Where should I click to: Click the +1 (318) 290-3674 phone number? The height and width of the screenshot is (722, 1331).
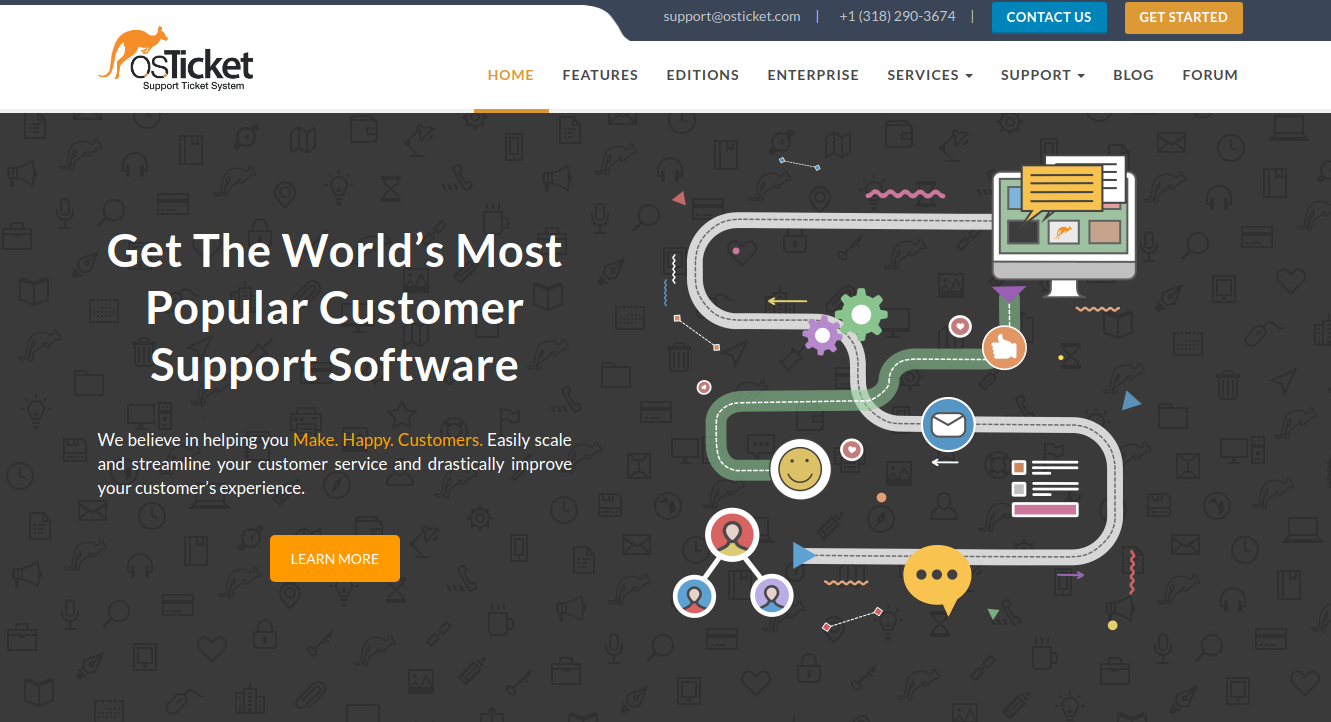click(897, 16)
